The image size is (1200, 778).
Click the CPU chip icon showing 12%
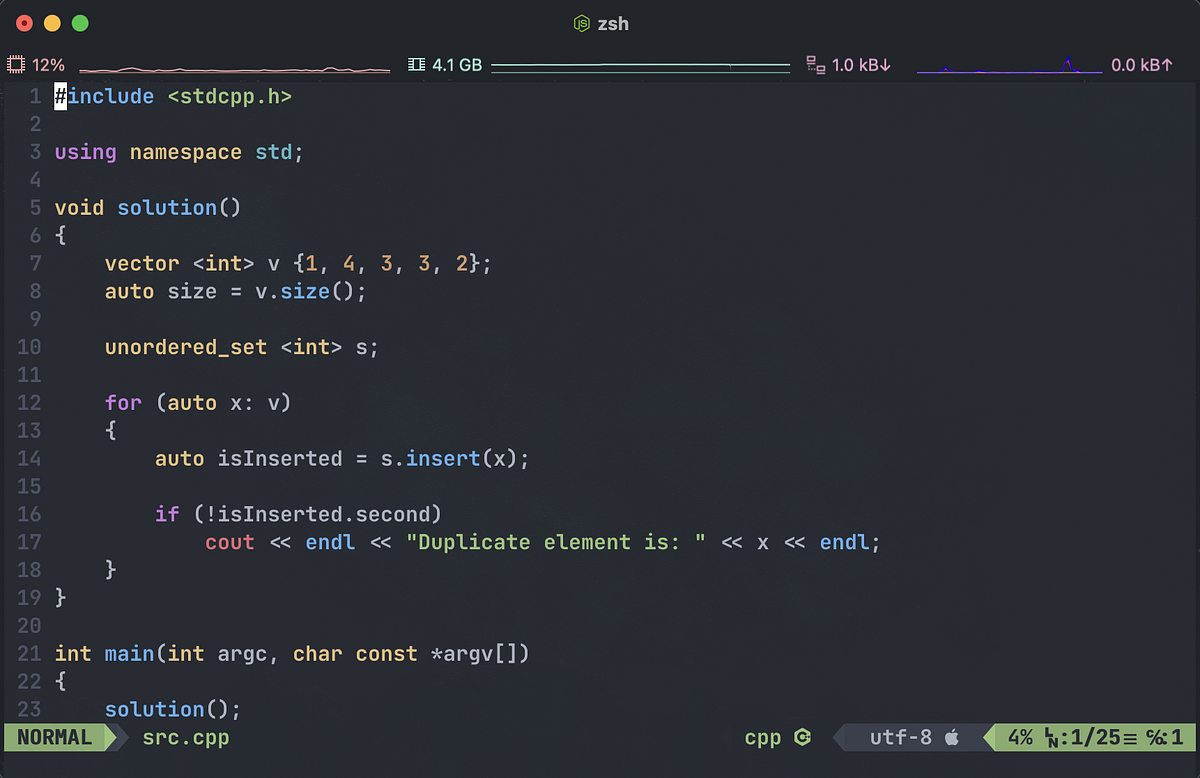coord(14,63)
